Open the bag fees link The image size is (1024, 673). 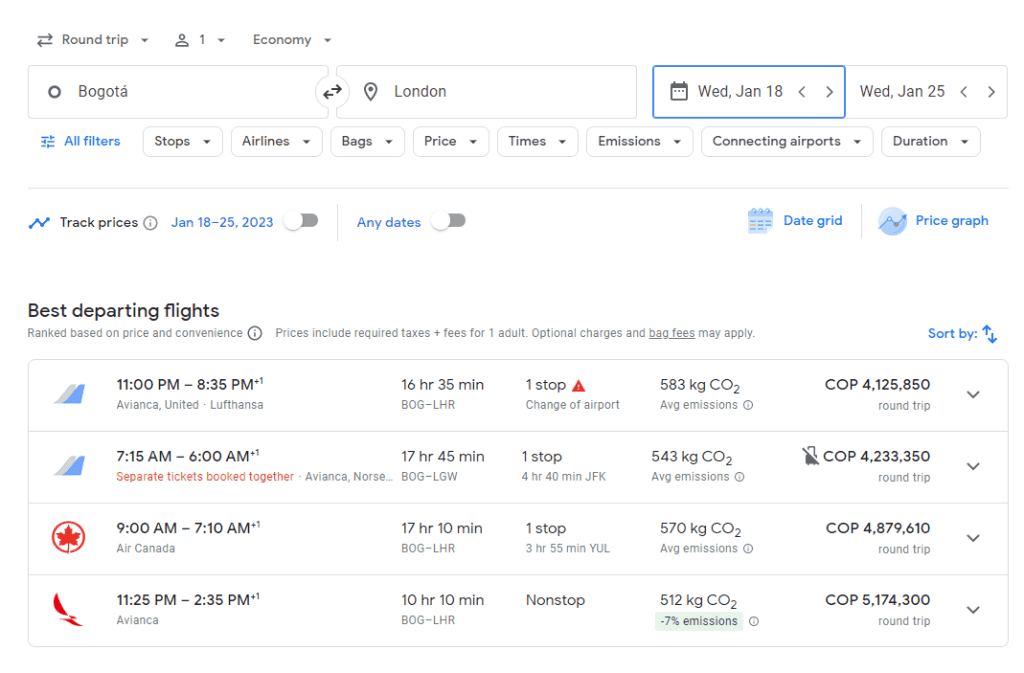pos(671,333)
